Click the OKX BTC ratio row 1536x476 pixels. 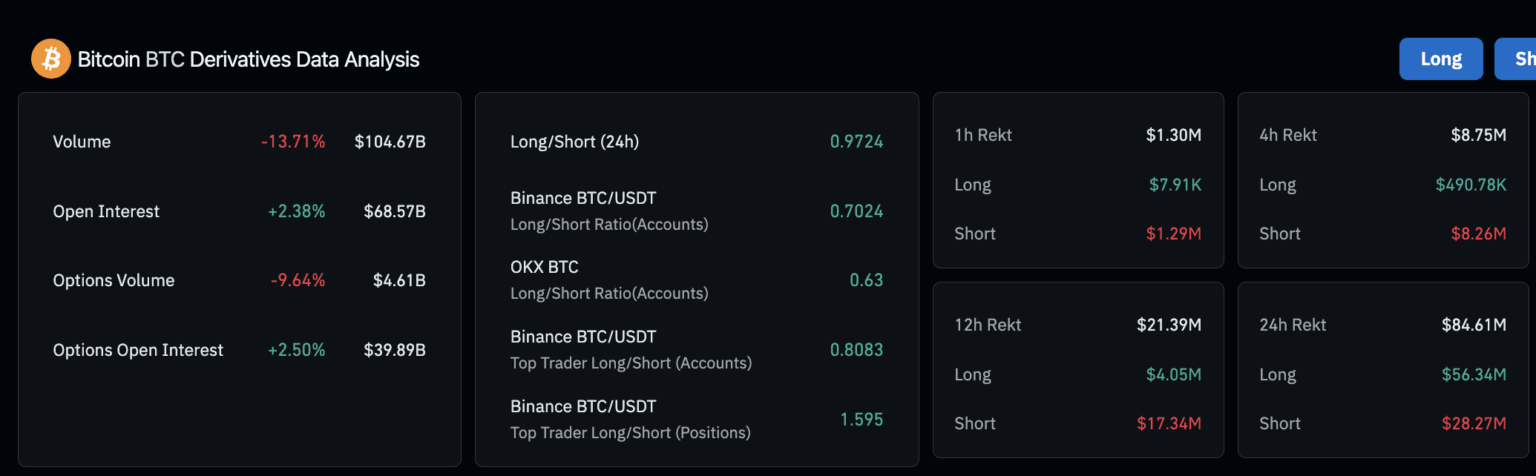point(609,280)
